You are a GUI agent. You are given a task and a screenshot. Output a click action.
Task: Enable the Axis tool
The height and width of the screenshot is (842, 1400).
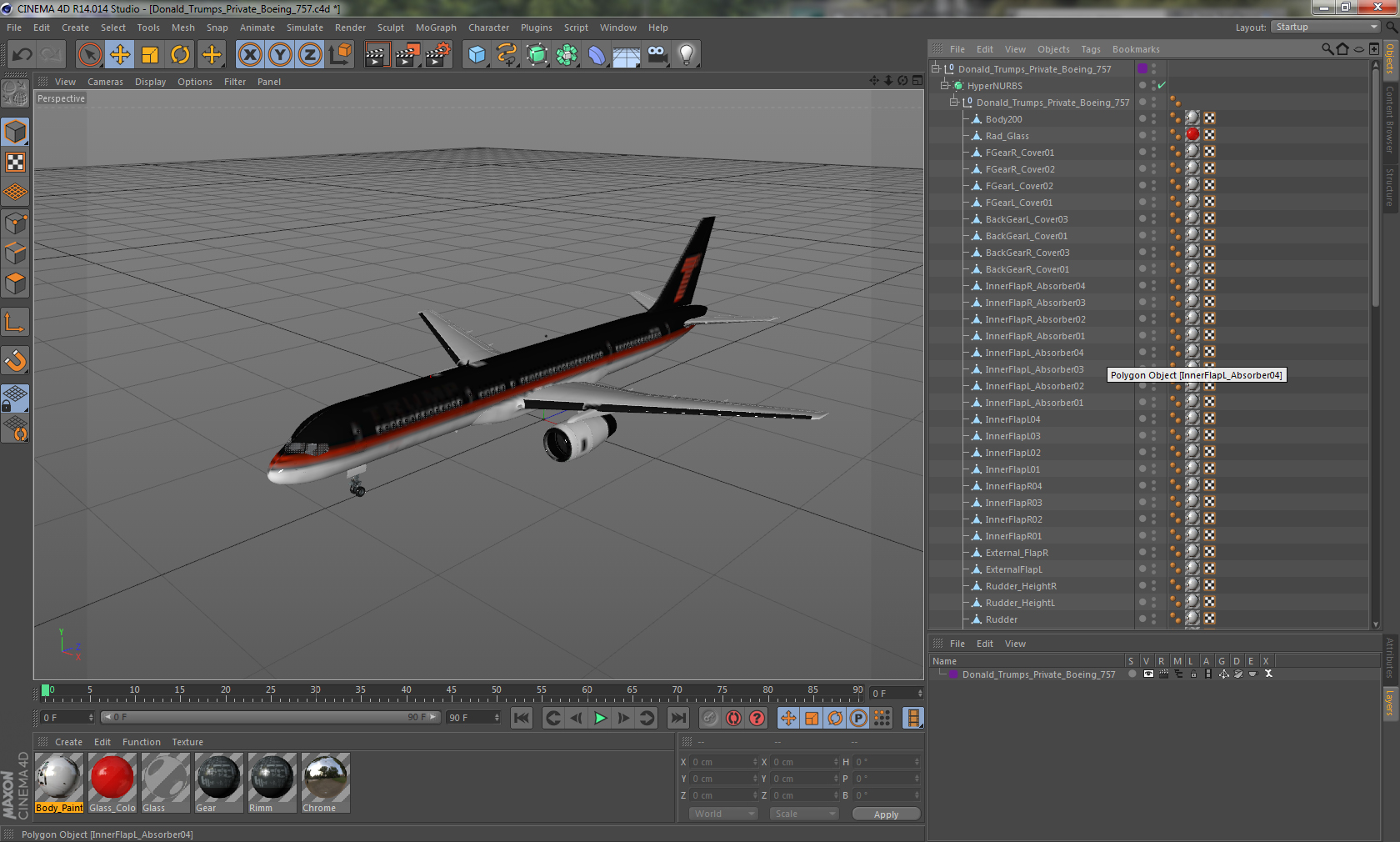tap(16, 322)
